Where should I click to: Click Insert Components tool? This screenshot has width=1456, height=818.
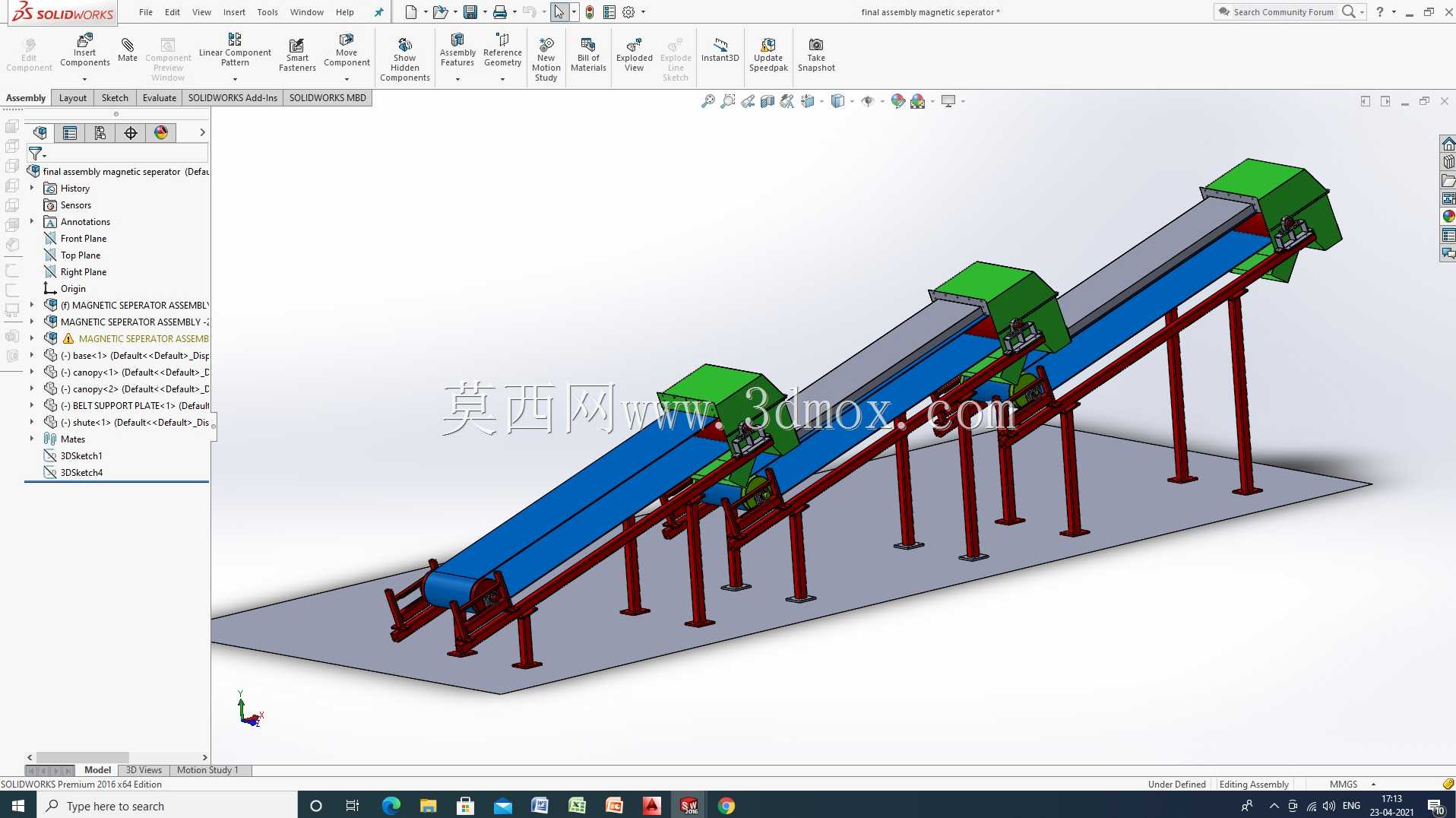[85, 50]
